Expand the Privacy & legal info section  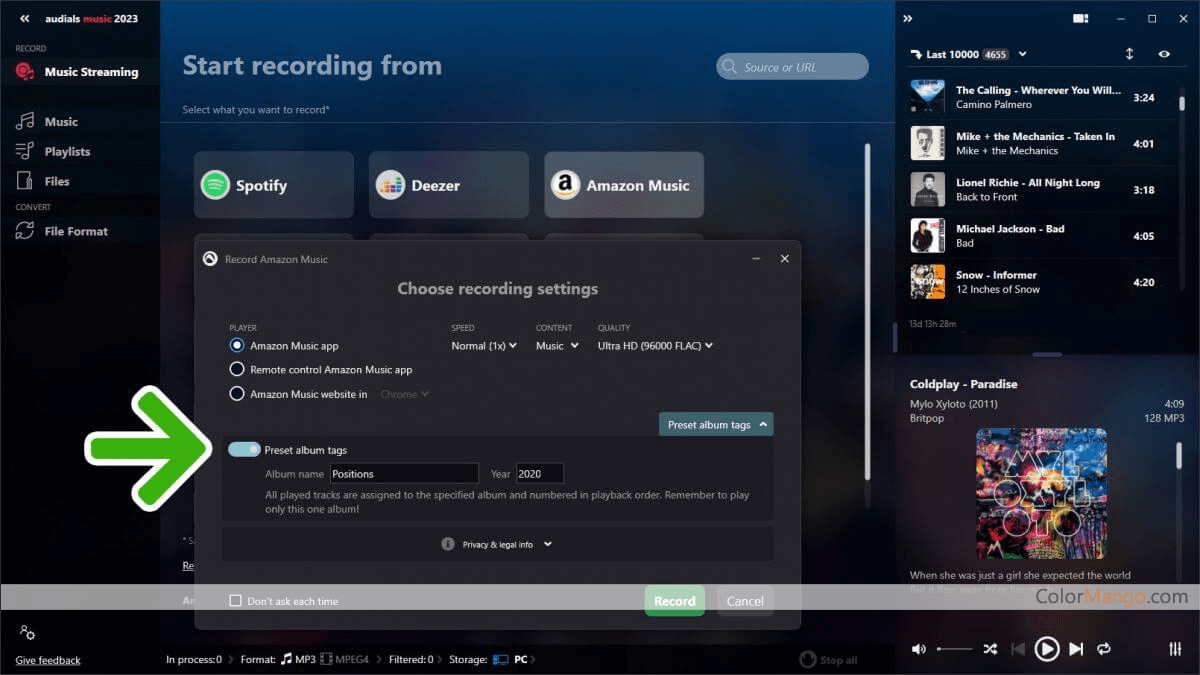click(x=497, y=545)
